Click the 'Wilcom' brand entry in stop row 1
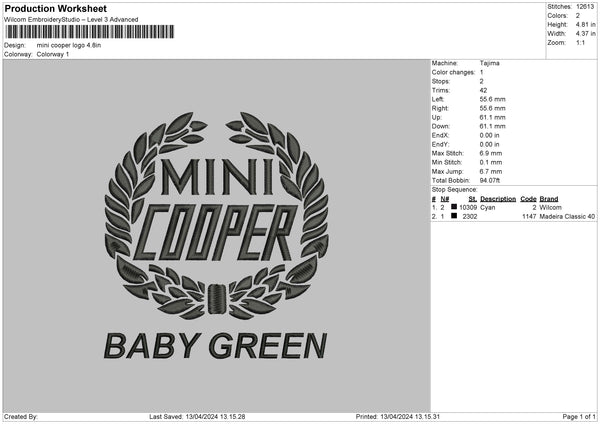 point(550,207)
